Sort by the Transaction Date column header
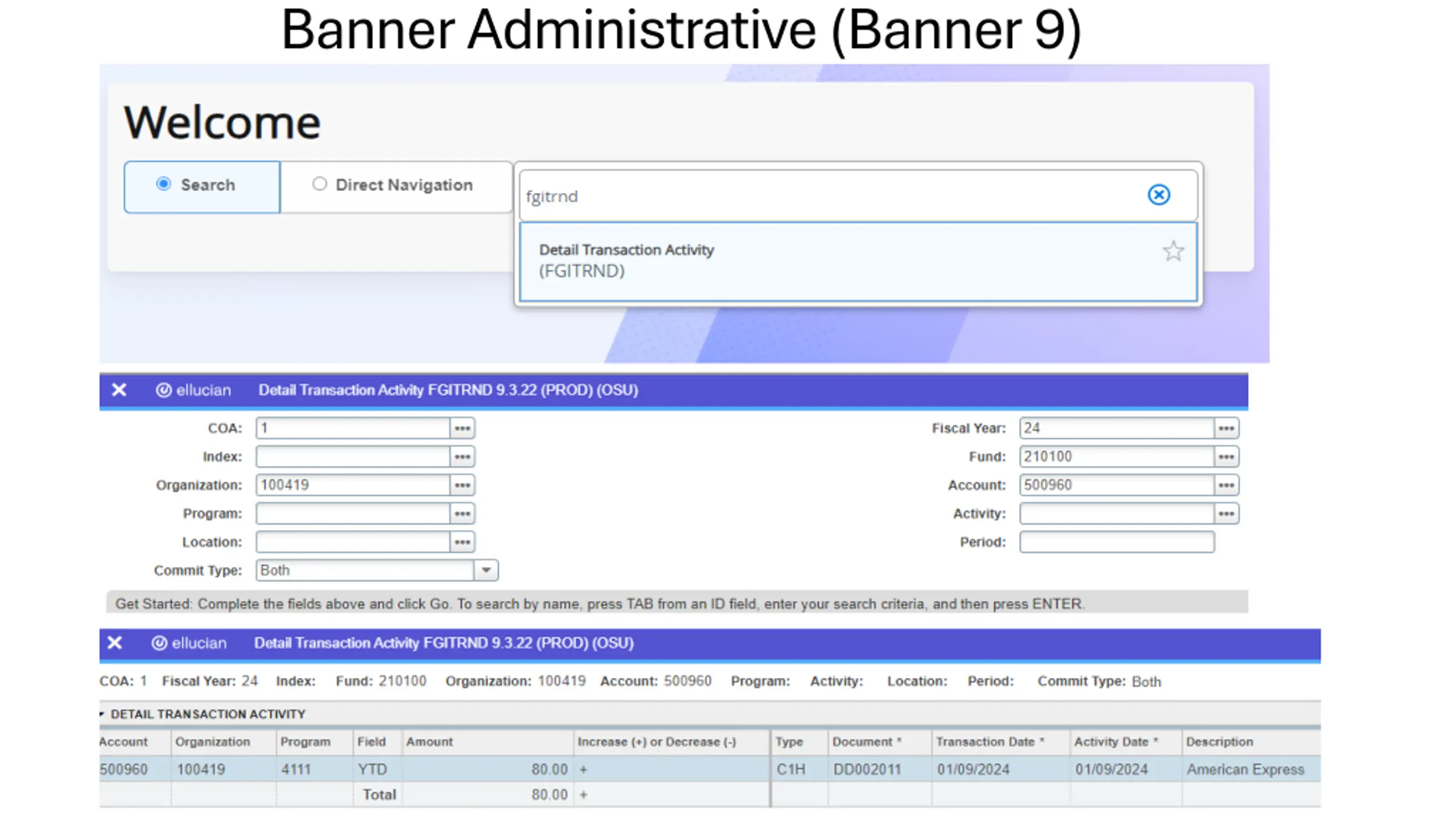This screenshot has width=1456, height=819. [990, 742]
